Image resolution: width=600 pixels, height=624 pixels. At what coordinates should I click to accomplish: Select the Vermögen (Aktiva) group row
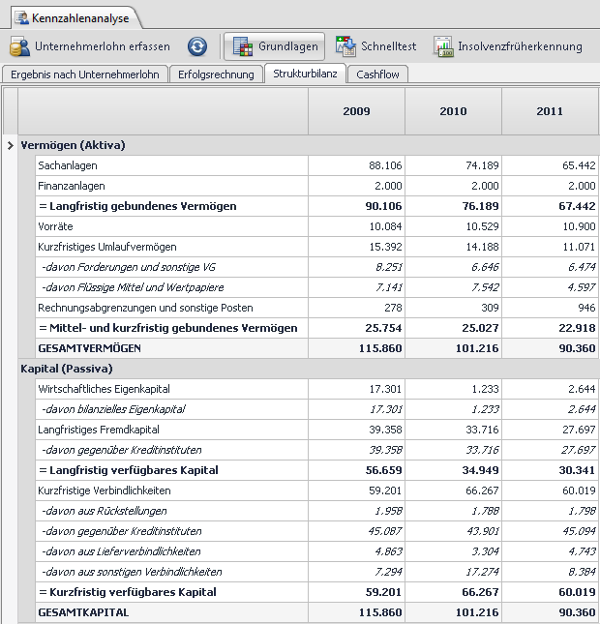pyautogui.click(x=308, y=145)
